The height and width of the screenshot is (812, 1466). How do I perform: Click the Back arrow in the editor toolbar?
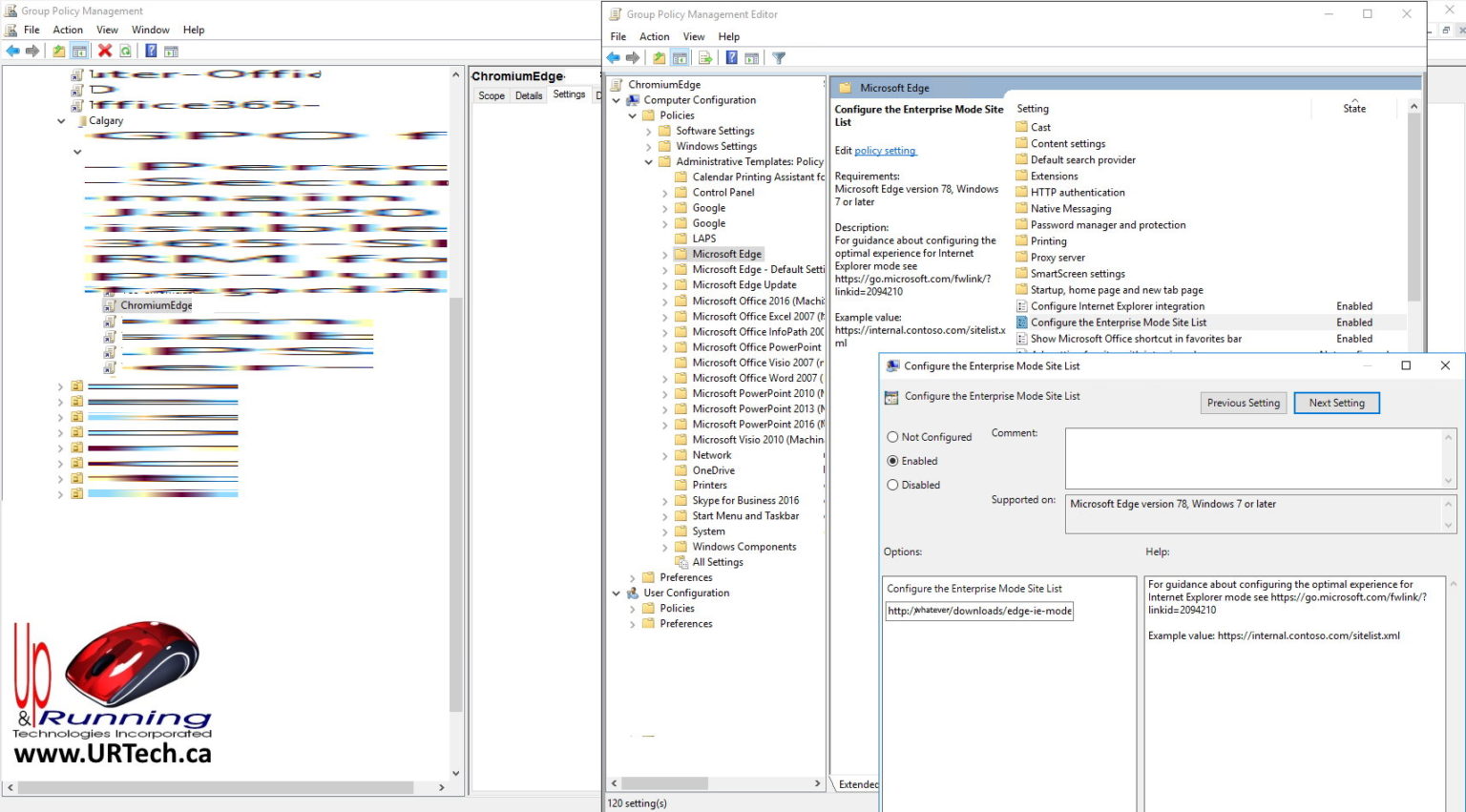tap(614, 57)
